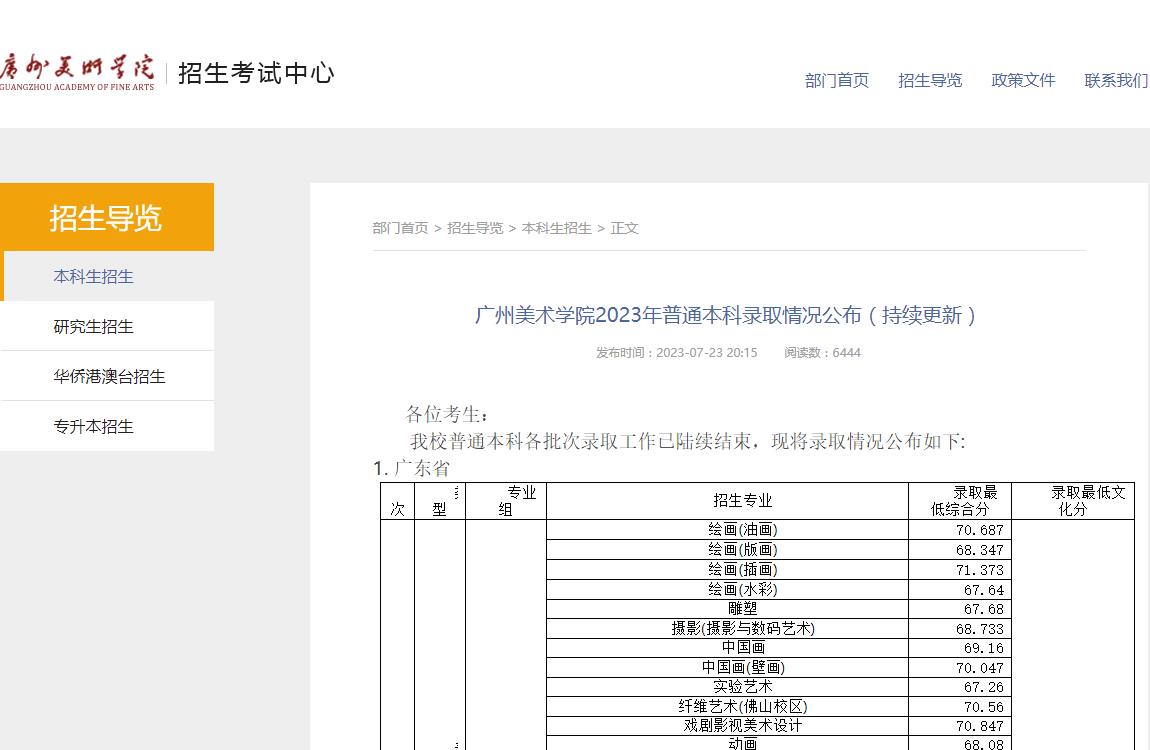Click the score 67.68

tap(984, 609)
